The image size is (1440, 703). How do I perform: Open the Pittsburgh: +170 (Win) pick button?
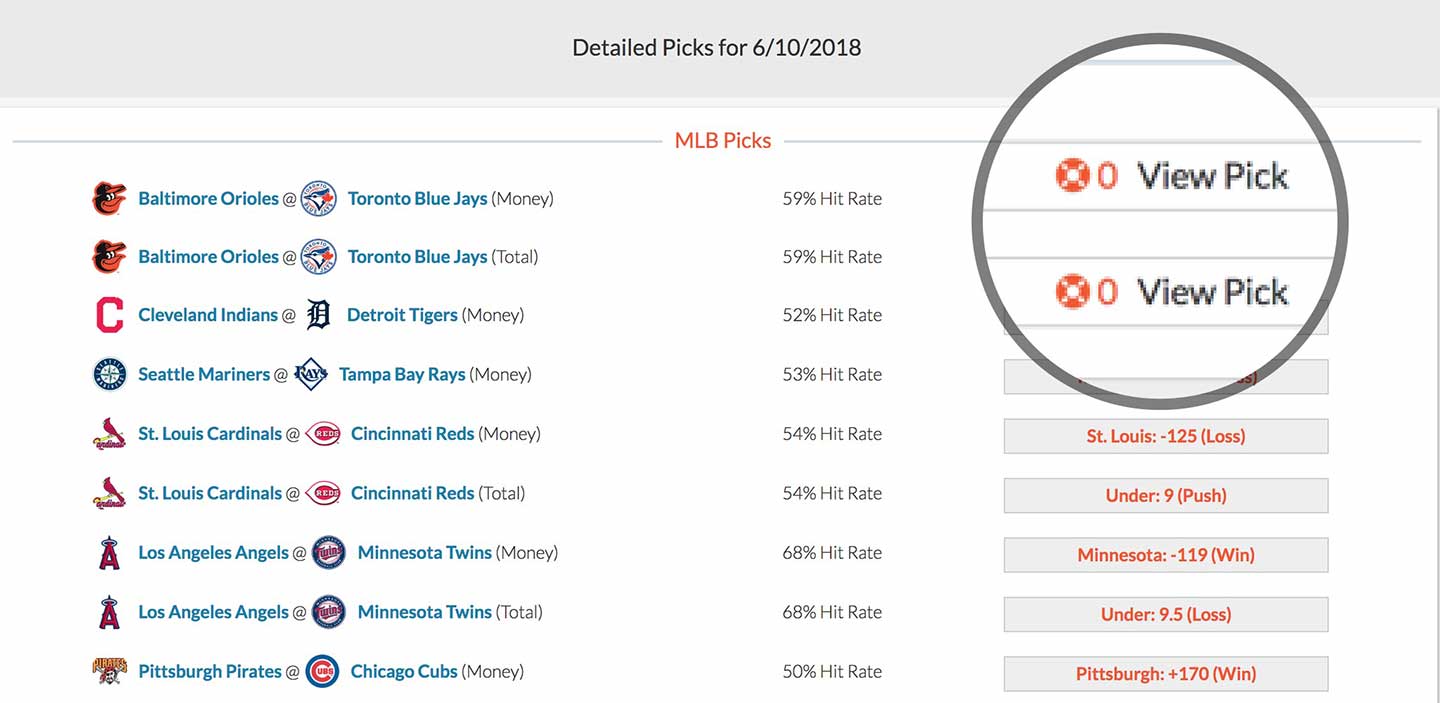pos(1166,674)
